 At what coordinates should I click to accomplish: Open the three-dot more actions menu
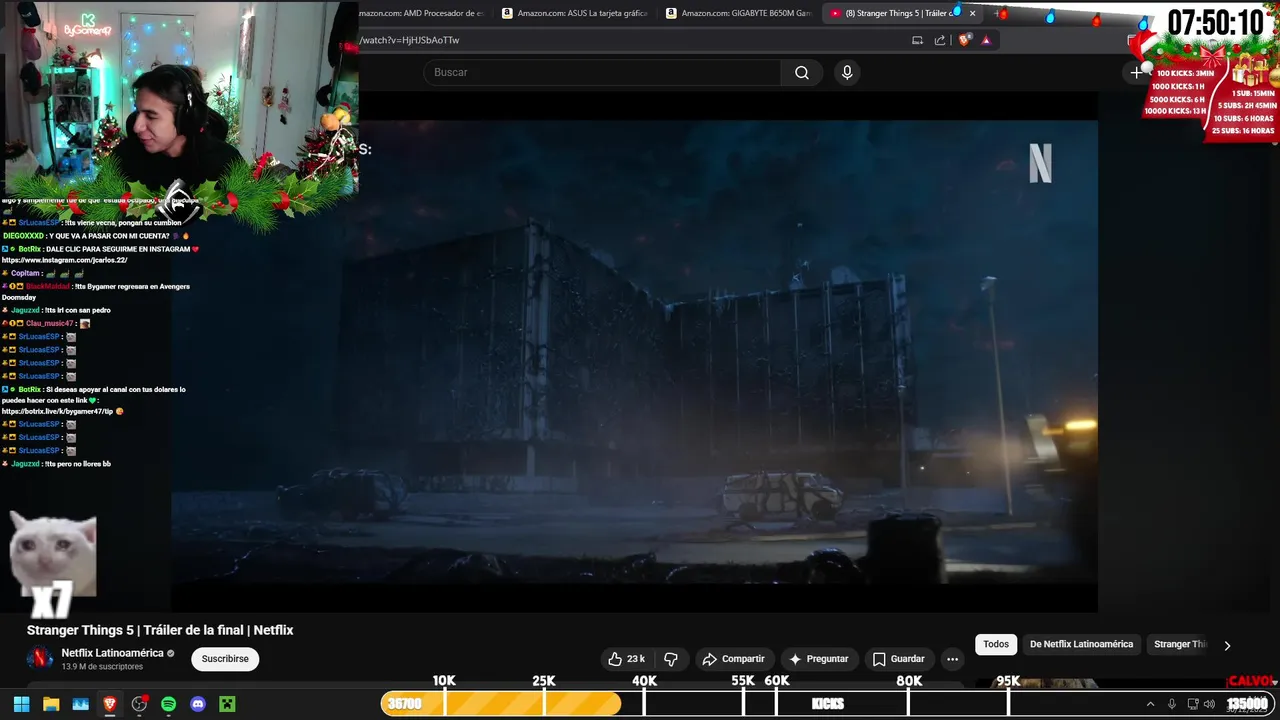pos(952,659)
